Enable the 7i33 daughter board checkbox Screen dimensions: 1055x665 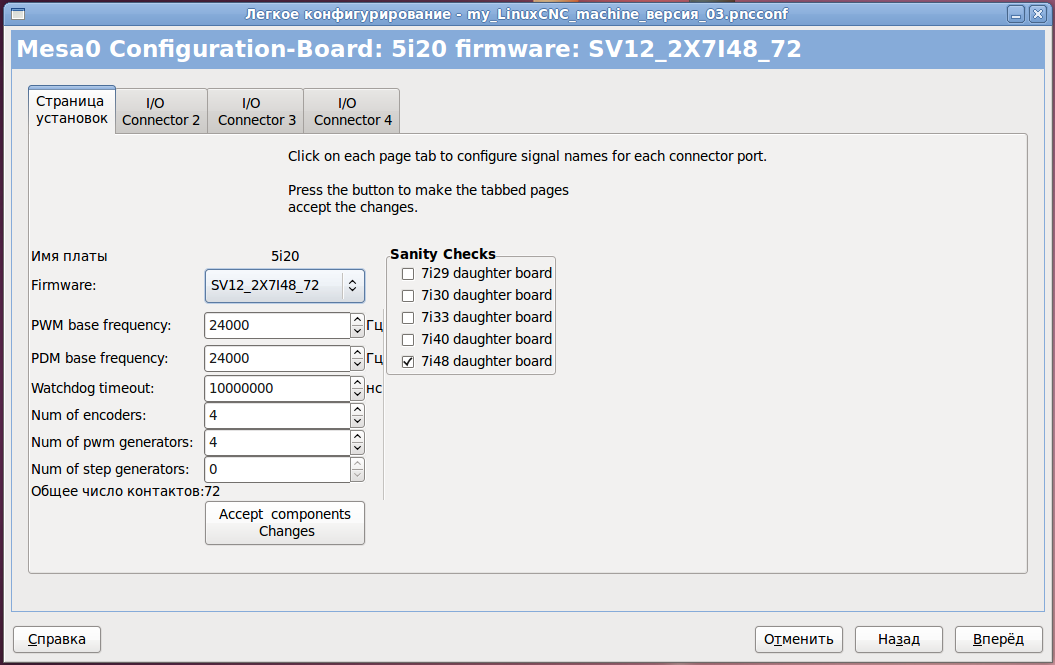408,318
